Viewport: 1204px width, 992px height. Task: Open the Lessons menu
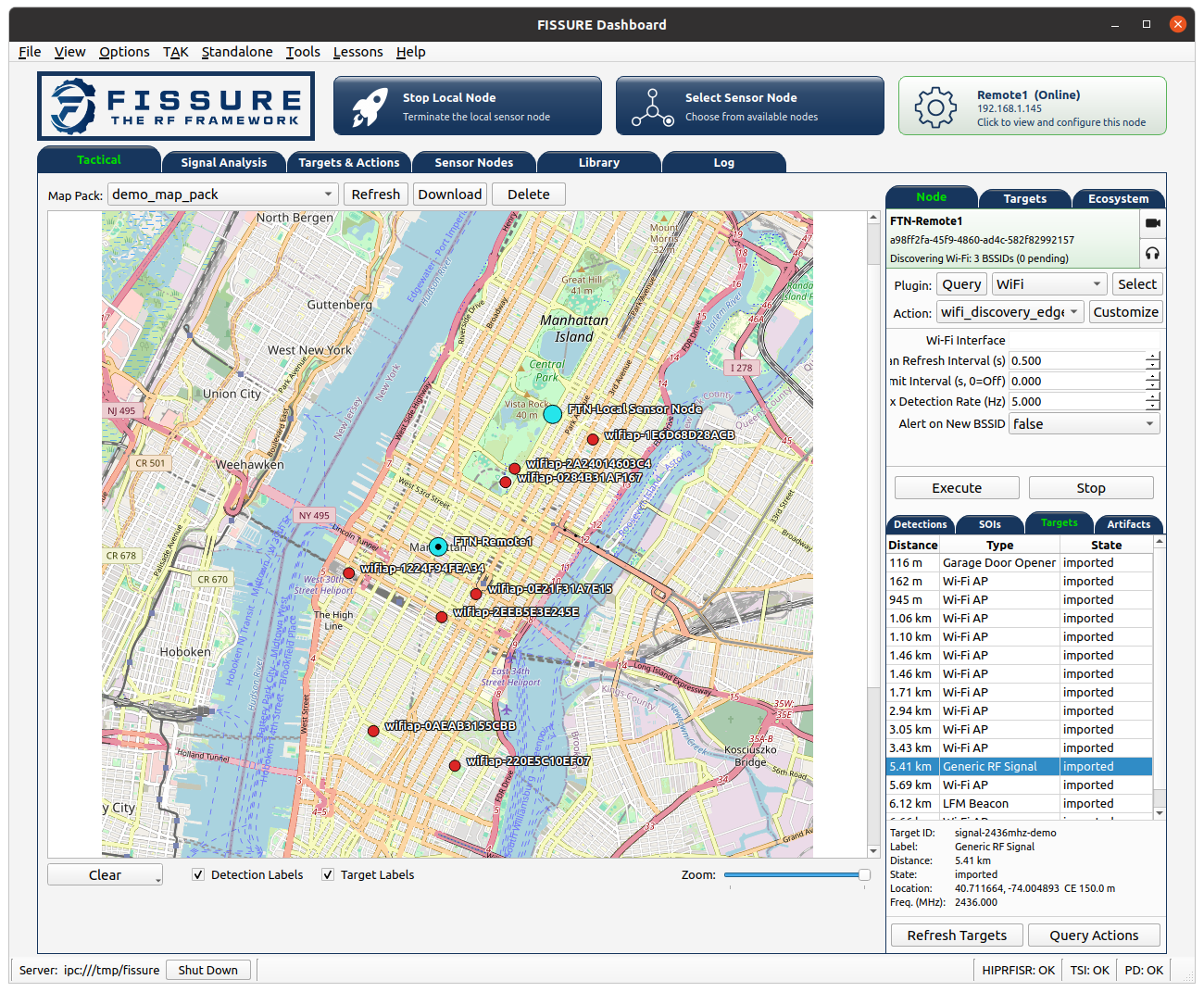tap(357, 52)
